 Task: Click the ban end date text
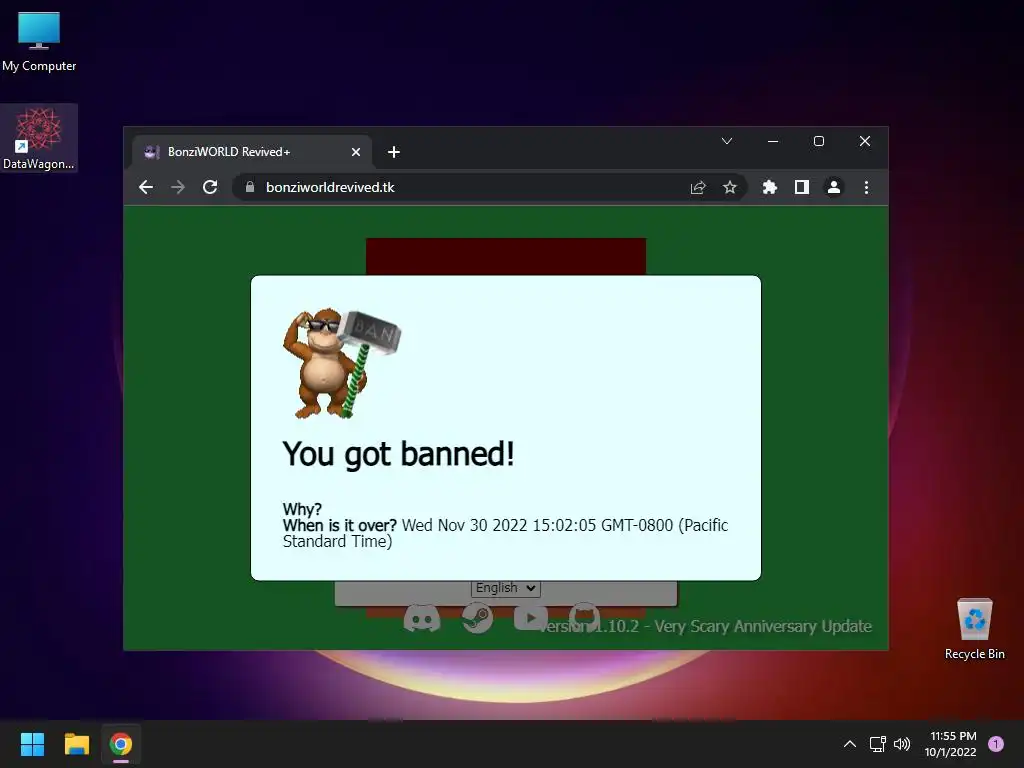pyautogui.click(x=505, y=534)
